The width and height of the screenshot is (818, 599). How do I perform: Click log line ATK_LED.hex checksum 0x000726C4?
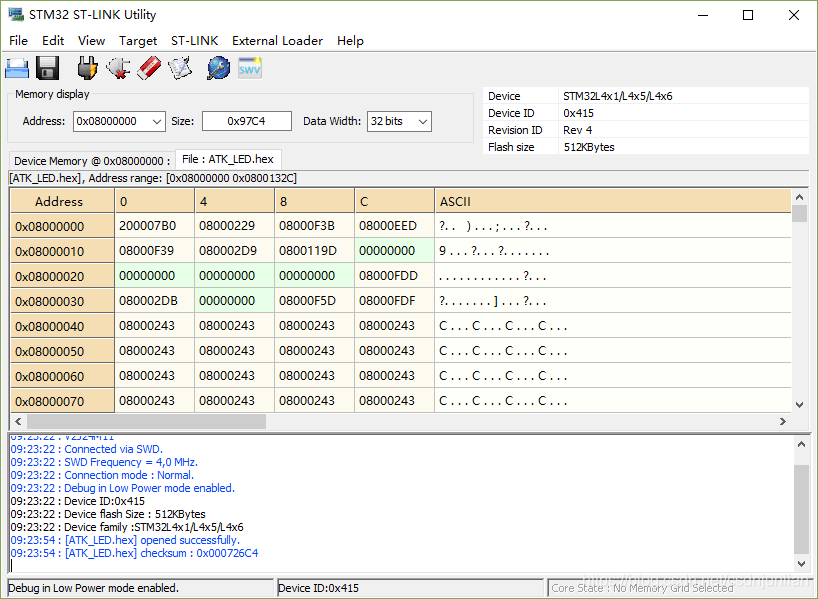[x=135, y=553]
